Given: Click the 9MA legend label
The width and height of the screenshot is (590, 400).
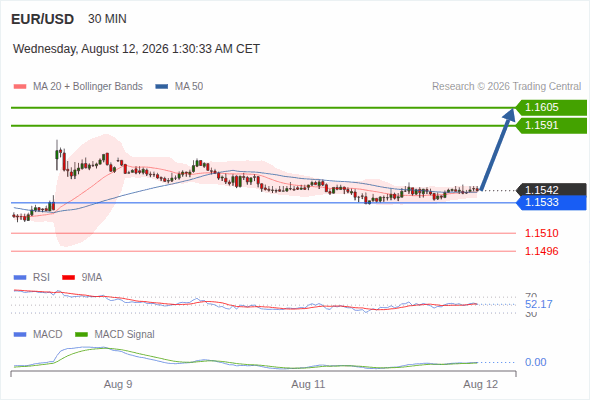Looking at the screenshot, I should coord(92,278).
